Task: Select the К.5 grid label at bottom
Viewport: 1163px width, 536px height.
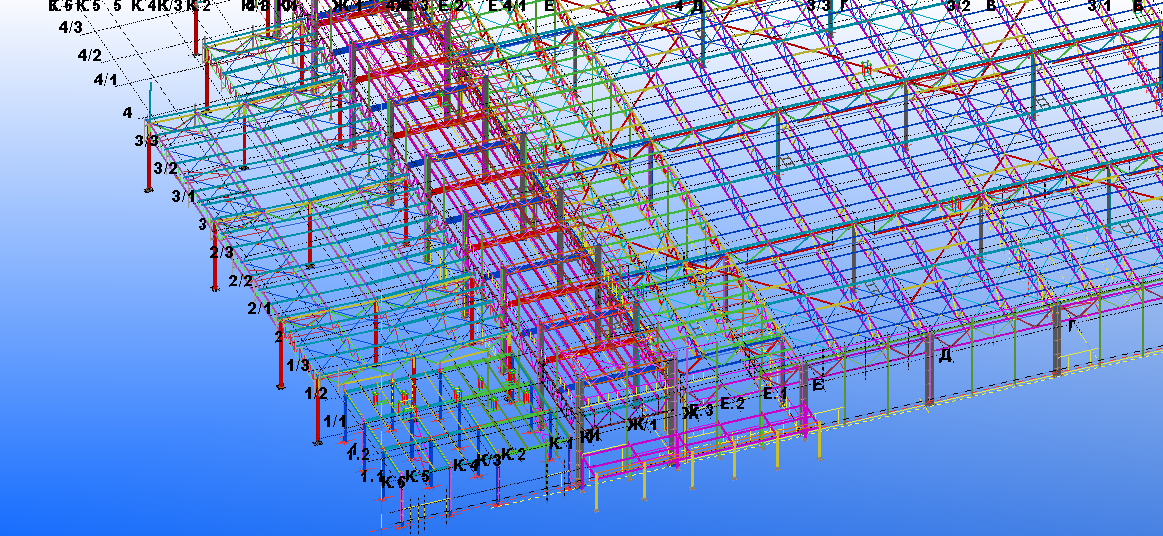Action: click(417, 476)
